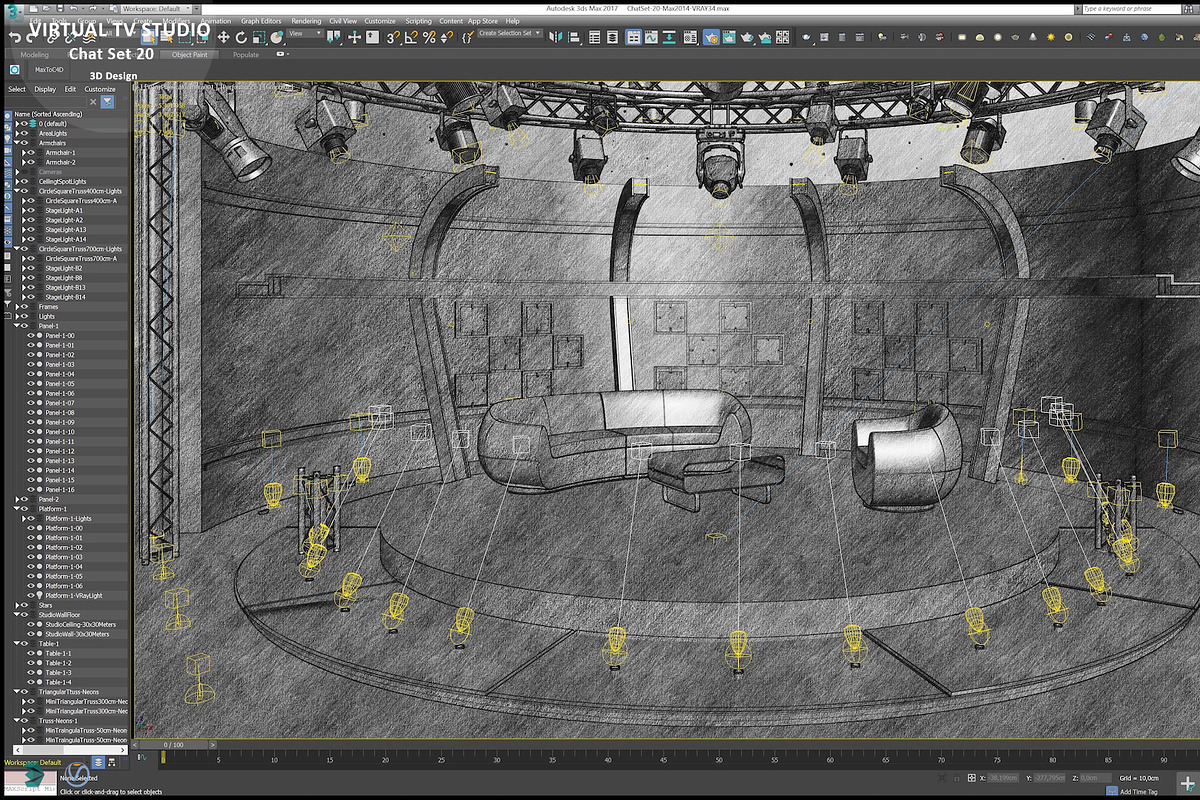Expand the Panel-2 layer
Screen dimensions: 1200x800
point(17,499)
